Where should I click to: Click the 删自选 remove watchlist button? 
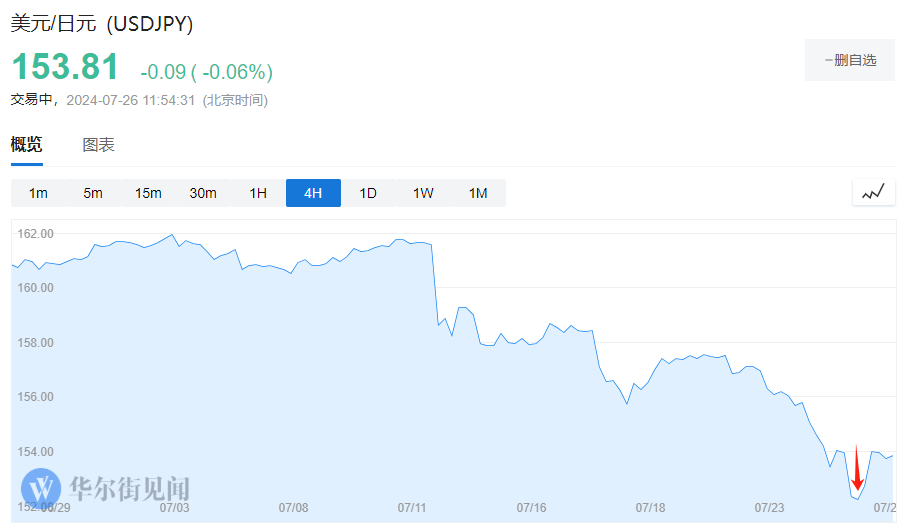coord(849,61)
